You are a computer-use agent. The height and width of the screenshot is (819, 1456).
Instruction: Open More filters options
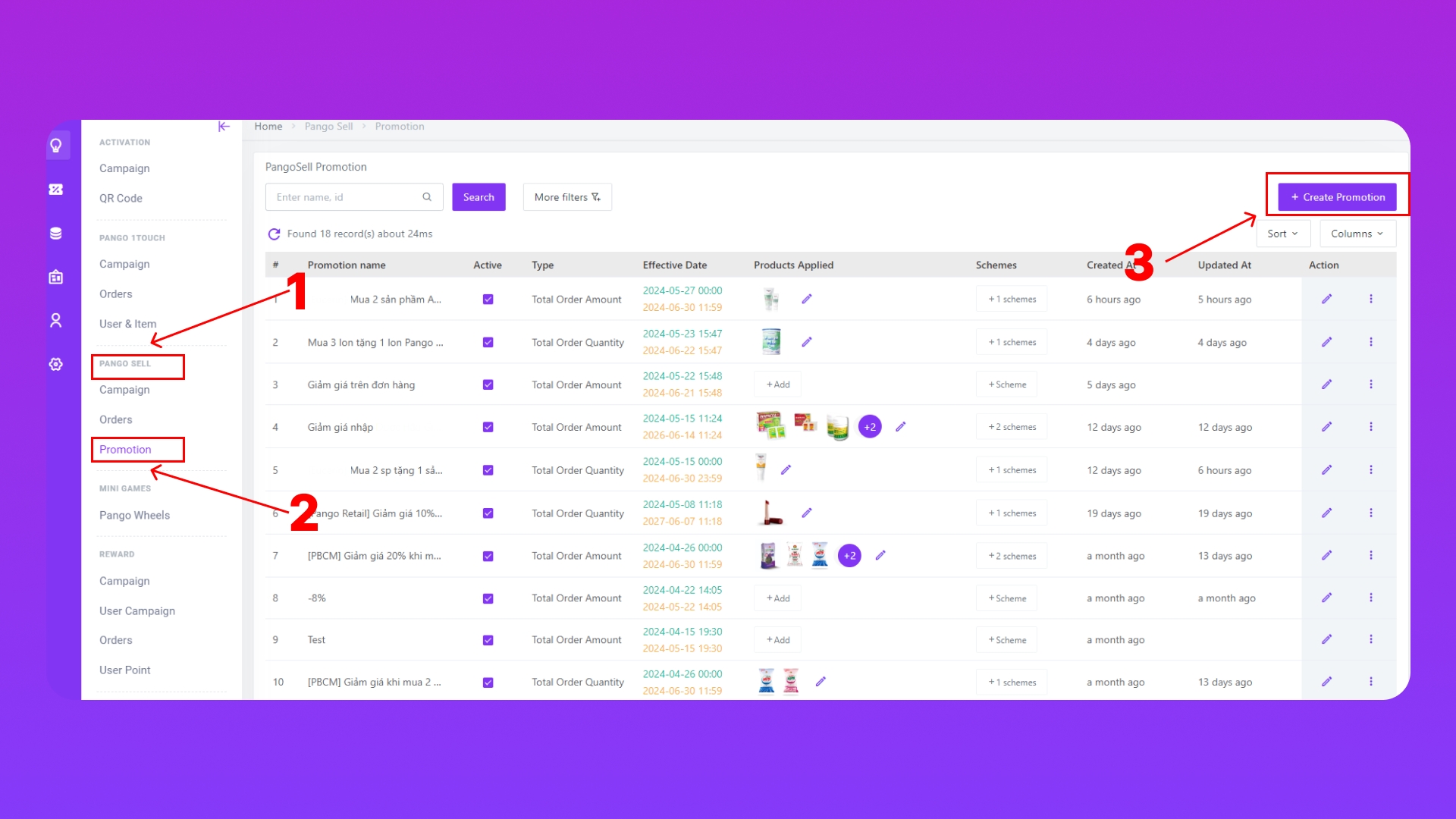point(566,197)
